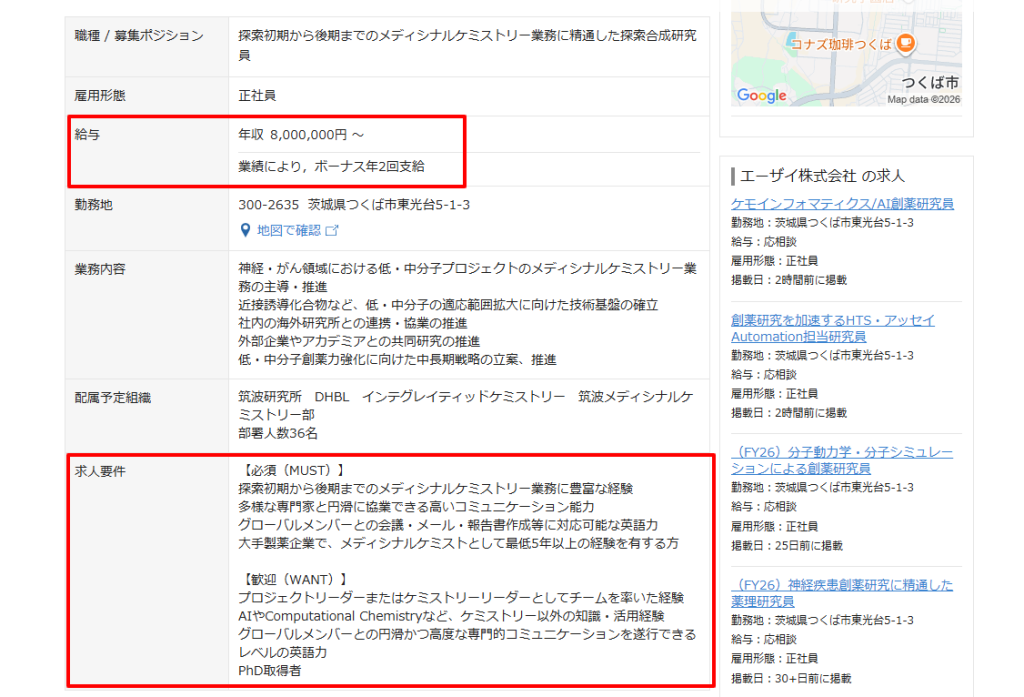Click the エーザイ株式会社 の求人 heading
Image resolution: width=1024 pixels, height=697 pixels.
coord(822,176)
